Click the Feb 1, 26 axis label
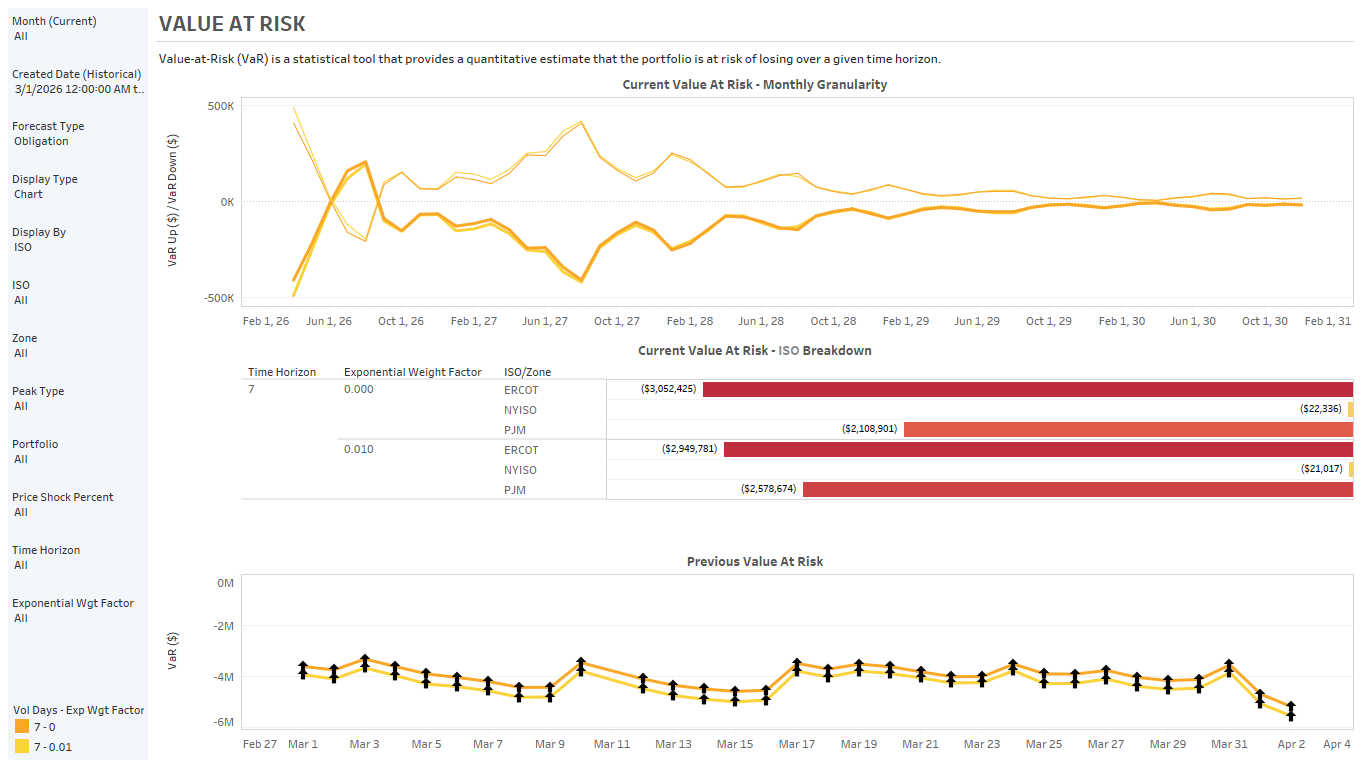The height and width of the screenshot is (768, 1366). (x=264, y=320)
